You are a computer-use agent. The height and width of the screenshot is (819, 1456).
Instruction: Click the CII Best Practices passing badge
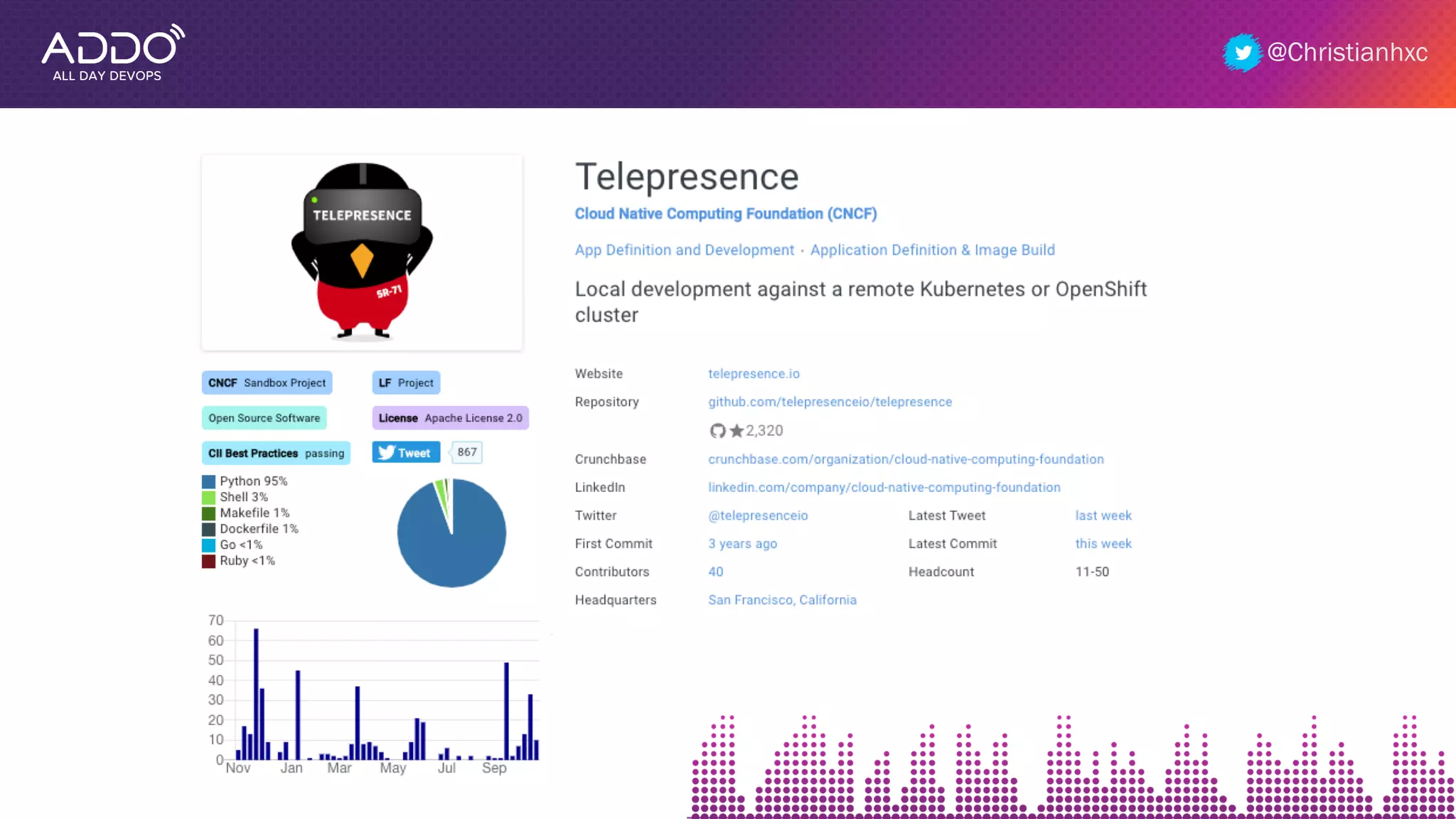pyautogui.click(x=276, y=454)
